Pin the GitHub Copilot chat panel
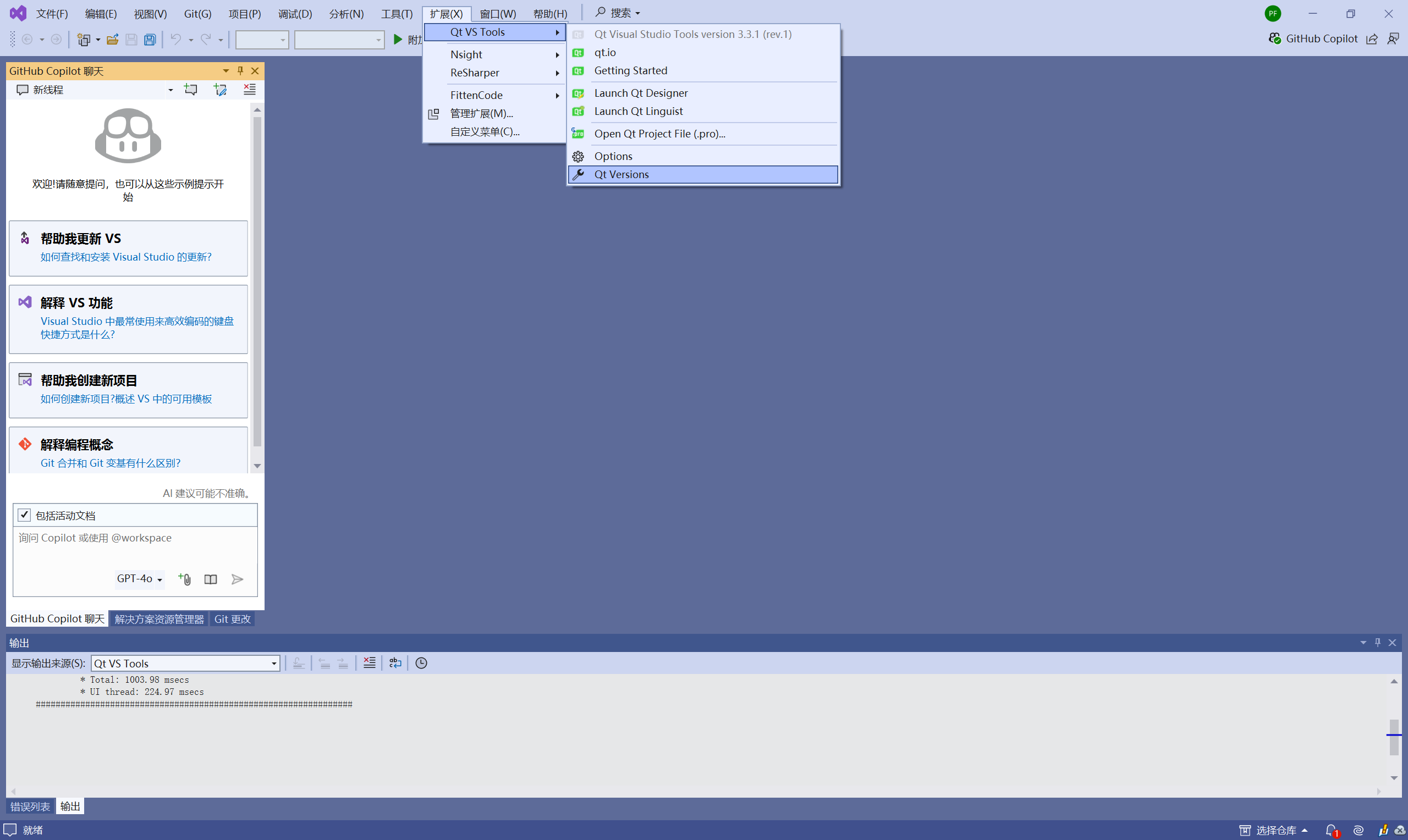This screenshot has width=1408, height=840. pyautogui.click(x=240, y=71)
